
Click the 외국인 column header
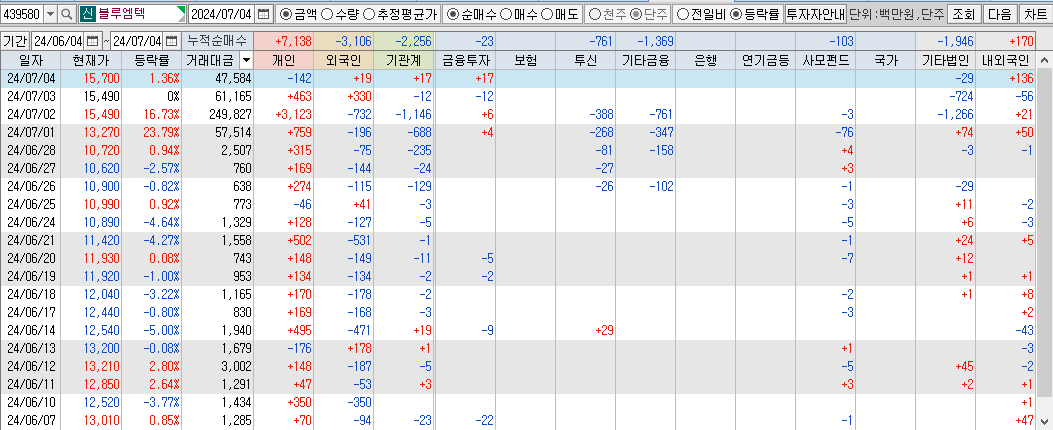(x=344, y=60)
